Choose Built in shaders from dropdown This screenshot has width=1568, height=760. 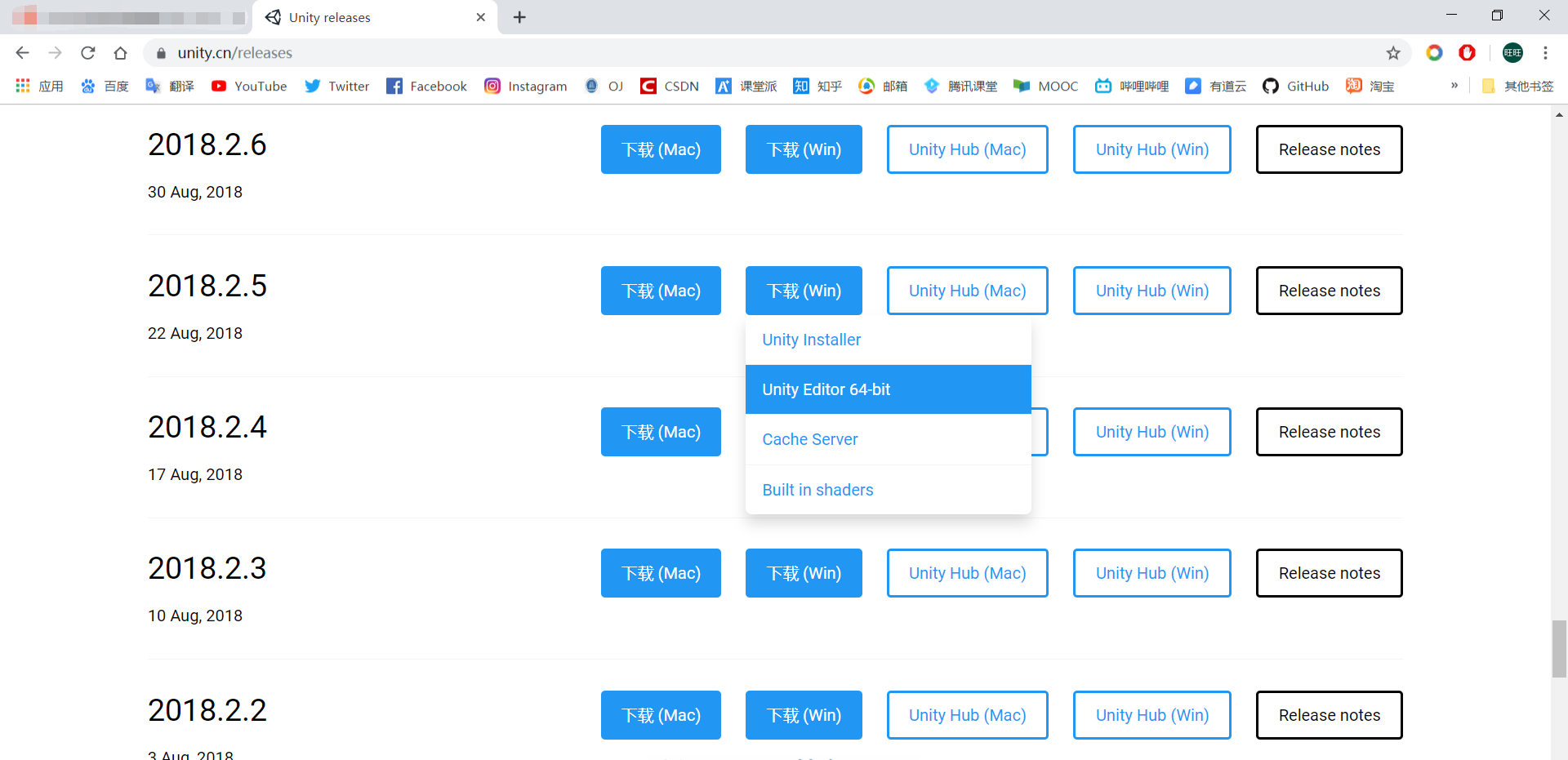889,490
